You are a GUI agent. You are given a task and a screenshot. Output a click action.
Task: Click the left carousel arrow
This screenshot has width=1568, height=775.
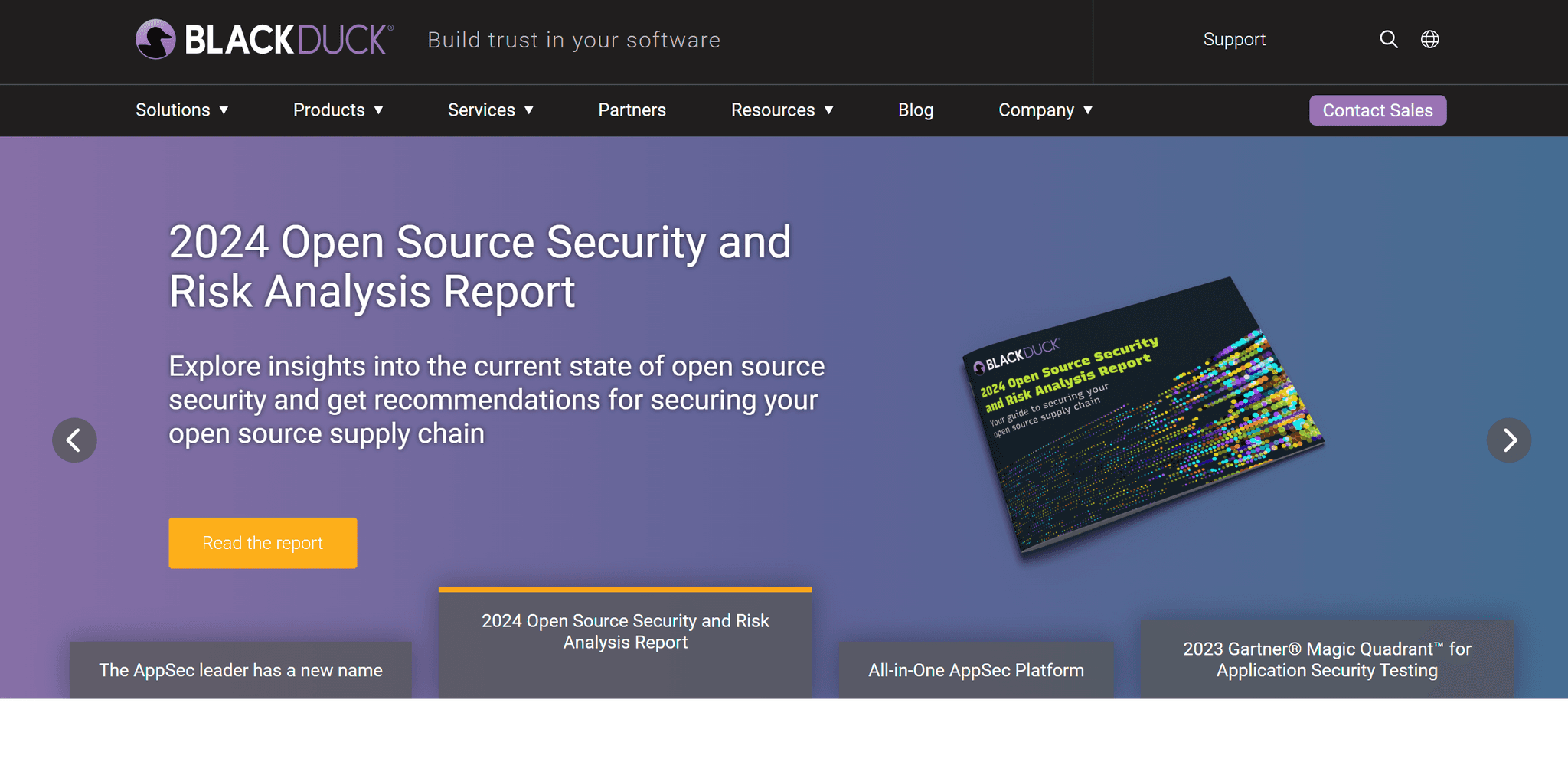coord(74,440)
